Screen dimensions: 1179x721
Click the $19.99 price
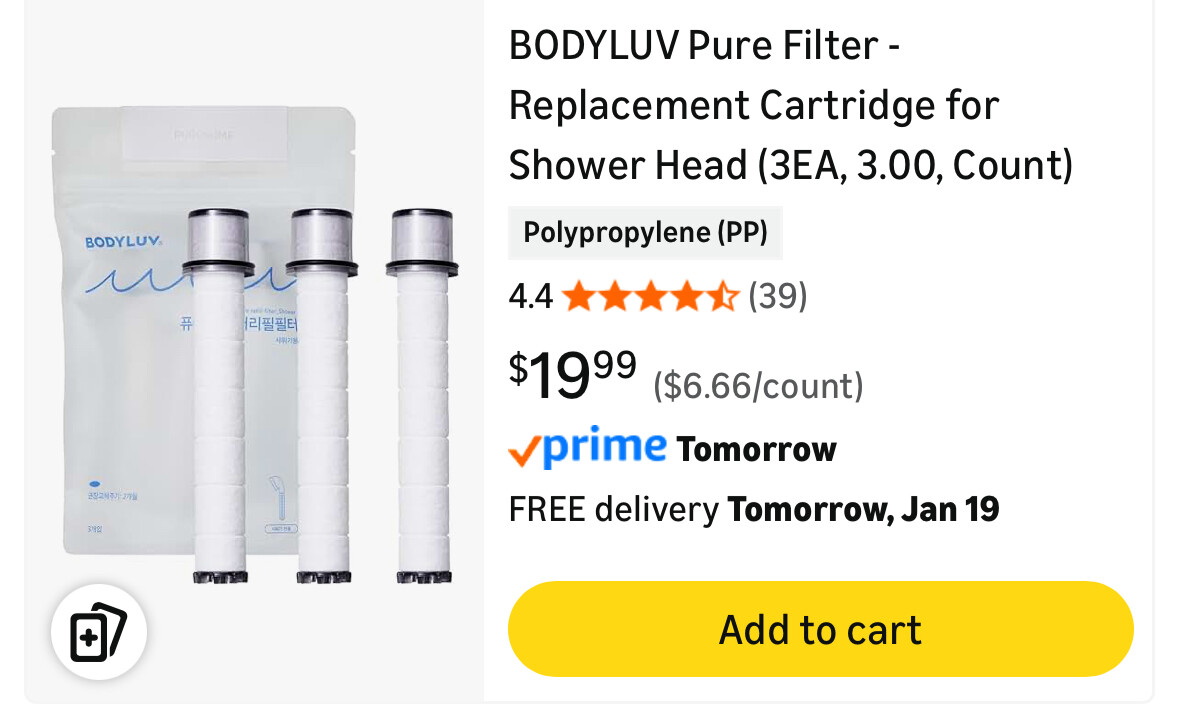[573, 374]
